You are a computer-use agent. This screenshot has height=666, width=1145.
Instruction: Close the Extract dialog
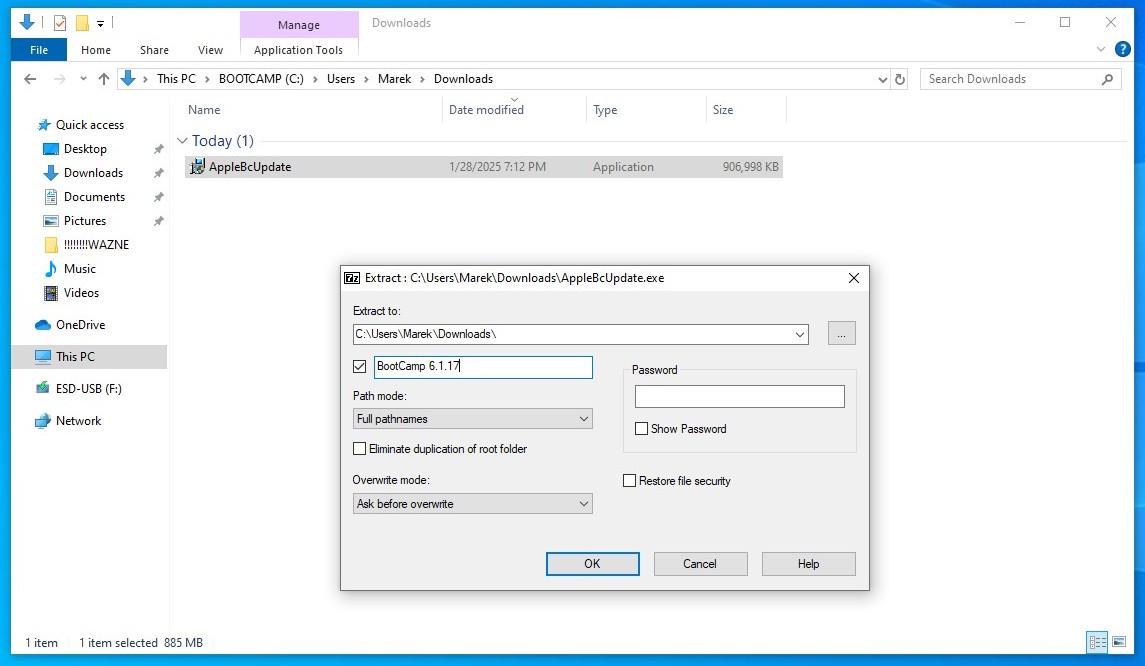point(854,278)
